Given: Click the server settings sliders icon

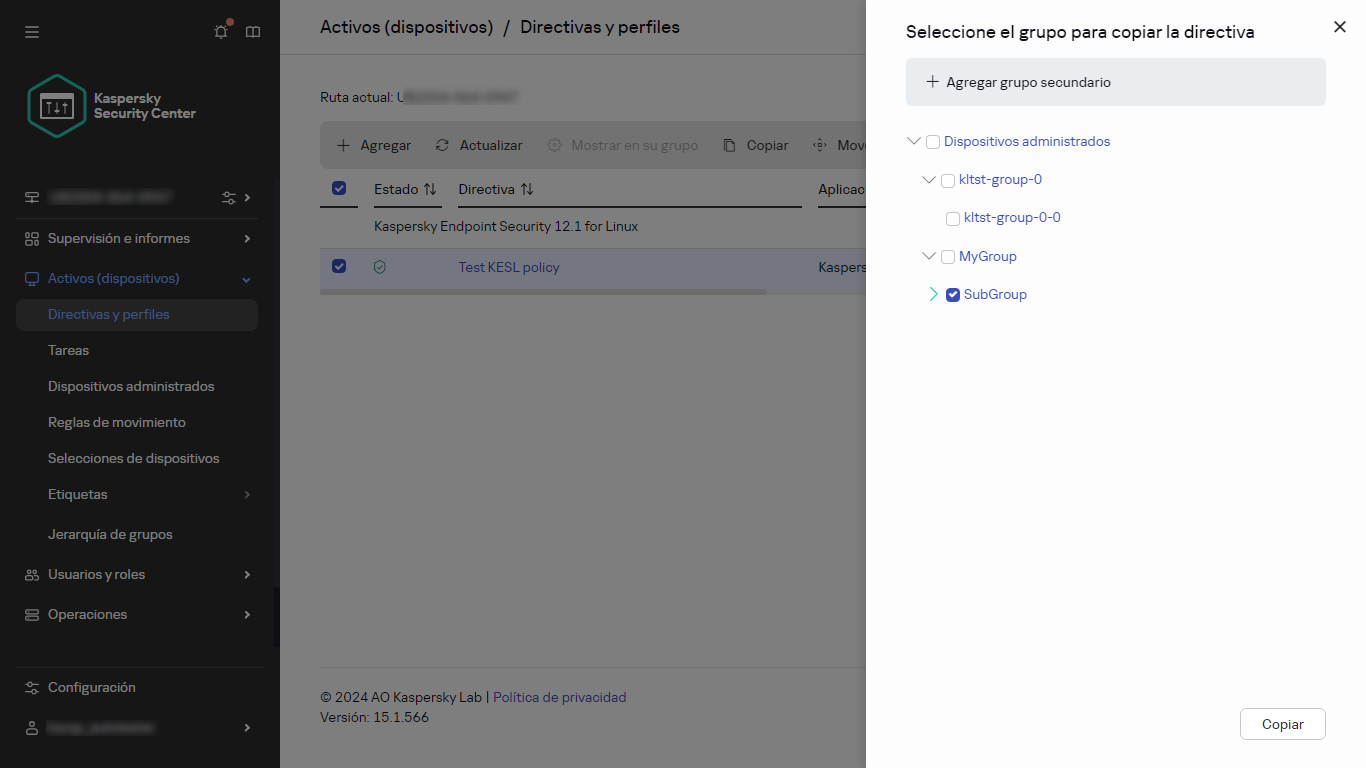Looking at the screenshot, I should click(x=229, y=198).
